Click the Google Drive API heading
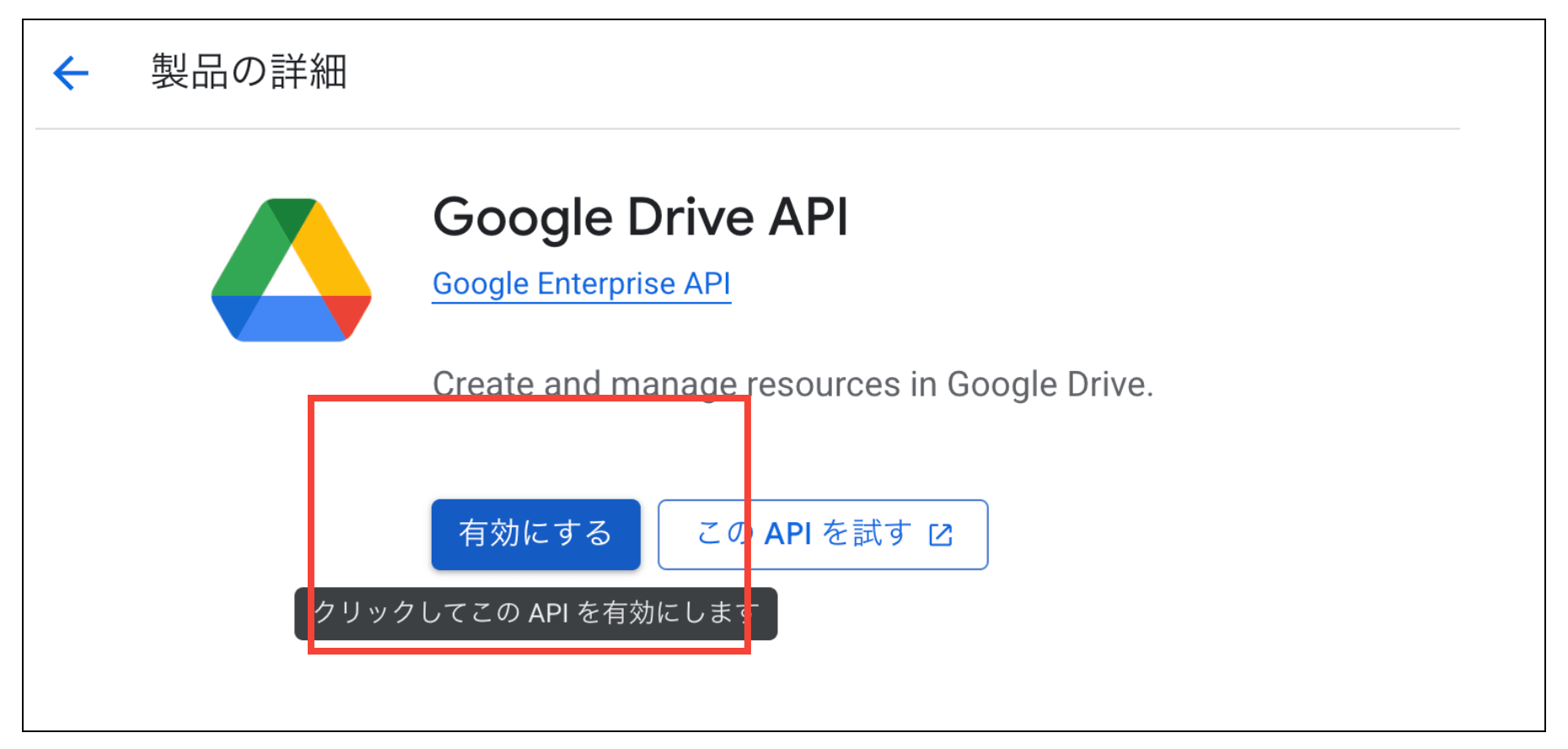 tap(642, 218)
